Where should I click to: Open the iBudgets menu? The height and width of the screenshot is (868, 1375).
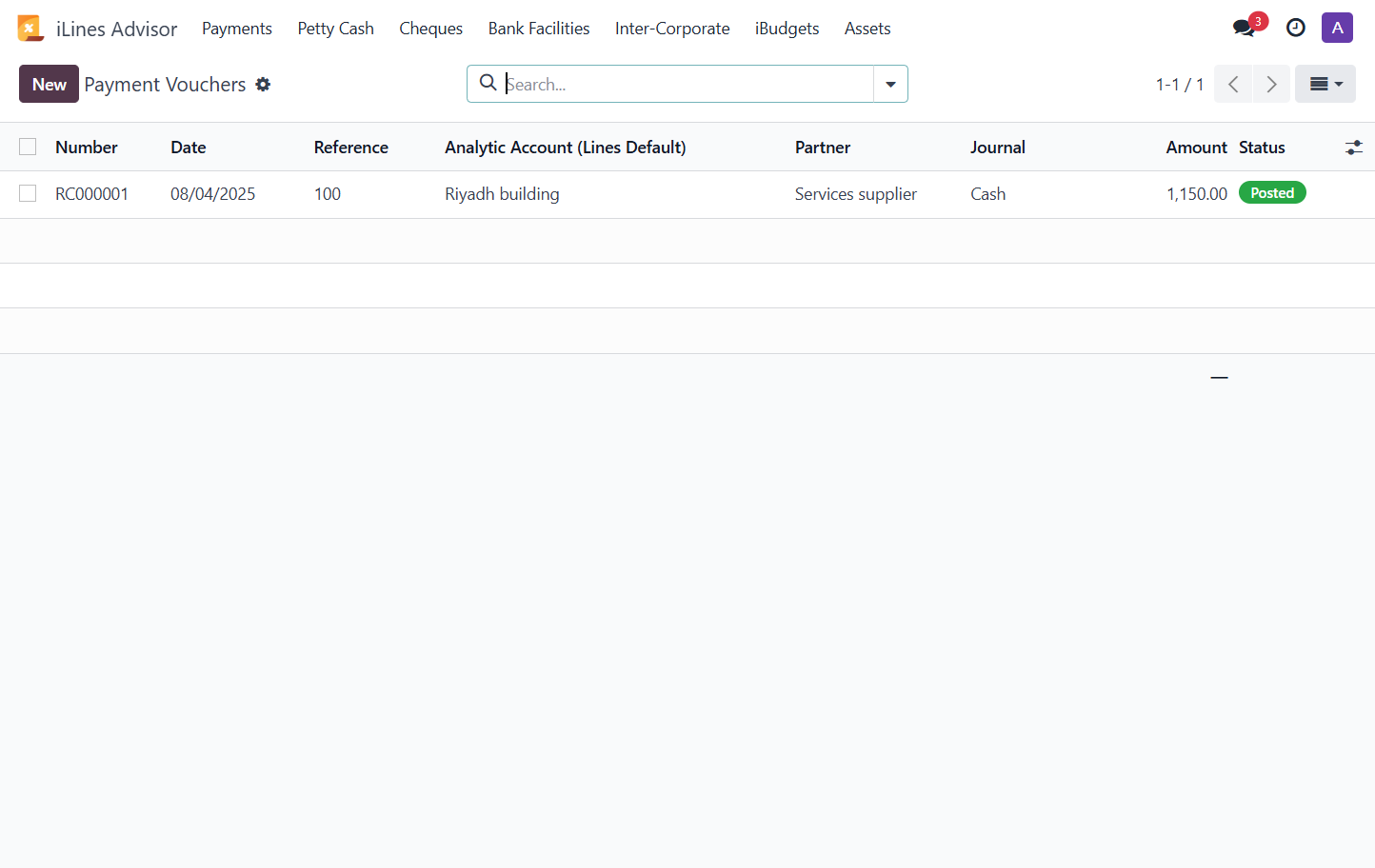point(787,29)
